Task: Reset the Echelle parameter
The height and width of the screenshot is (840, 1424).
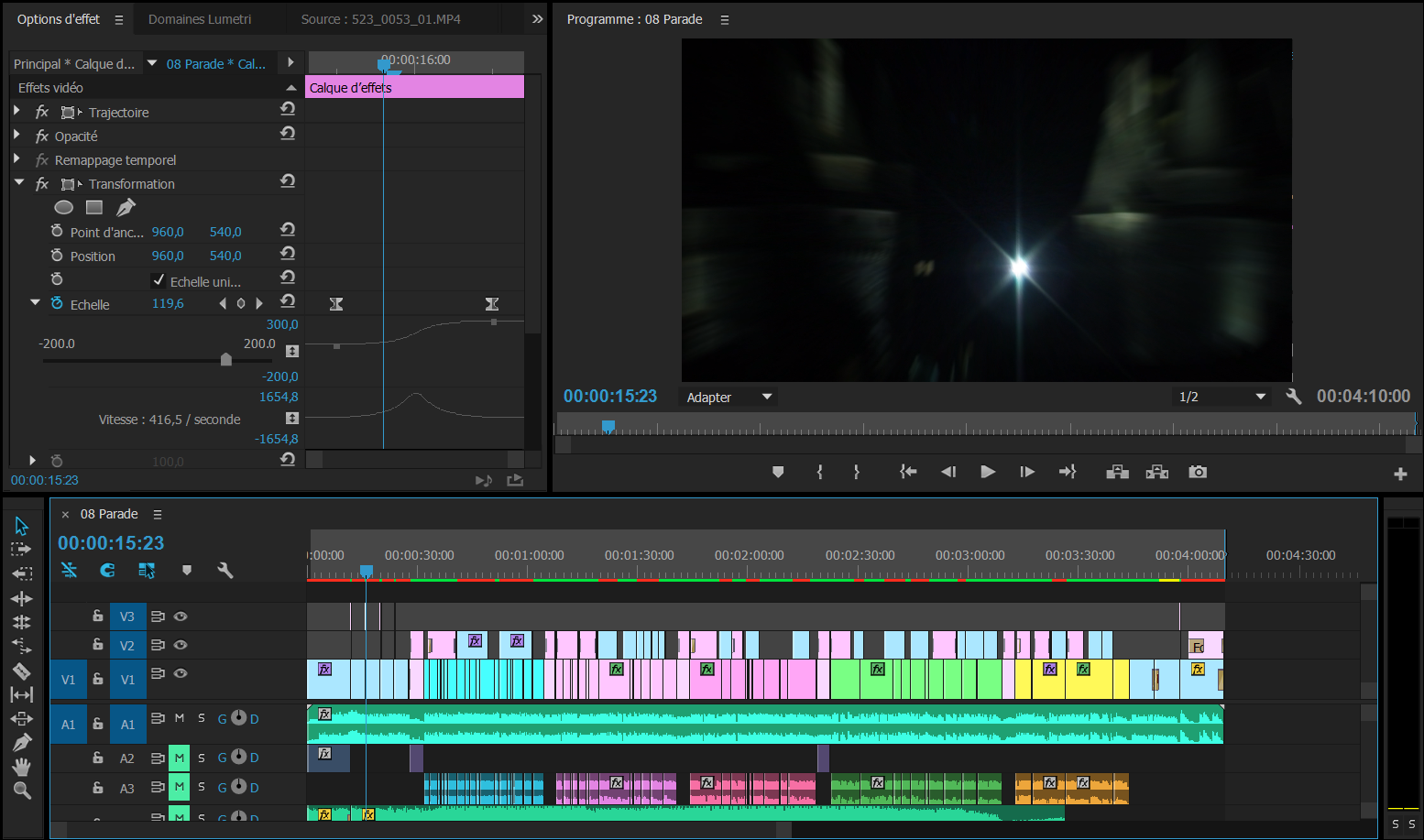Action: point(288,300)
